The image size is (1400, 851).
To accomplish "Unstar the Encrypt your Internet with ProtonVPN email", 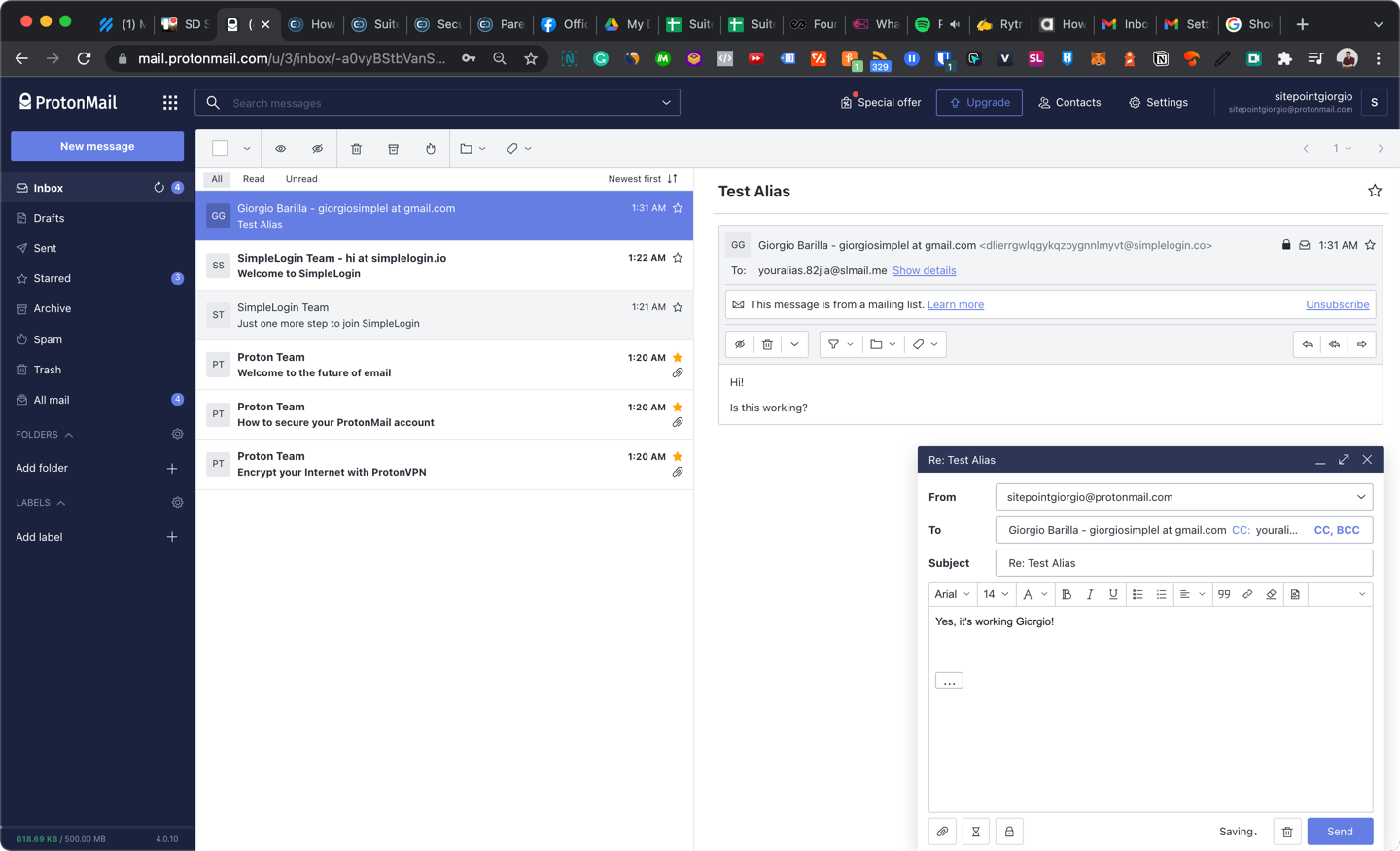I will pyautogui.click(x=678, y=456).
